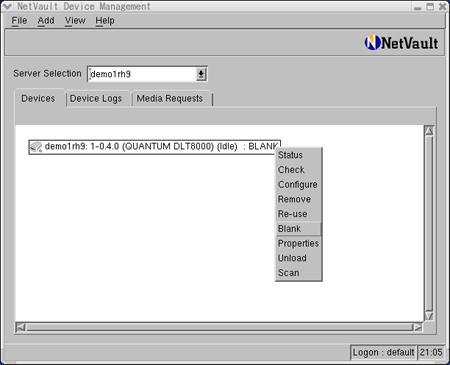Open the Add menu

pyautogui.click(x=46, y=21)
